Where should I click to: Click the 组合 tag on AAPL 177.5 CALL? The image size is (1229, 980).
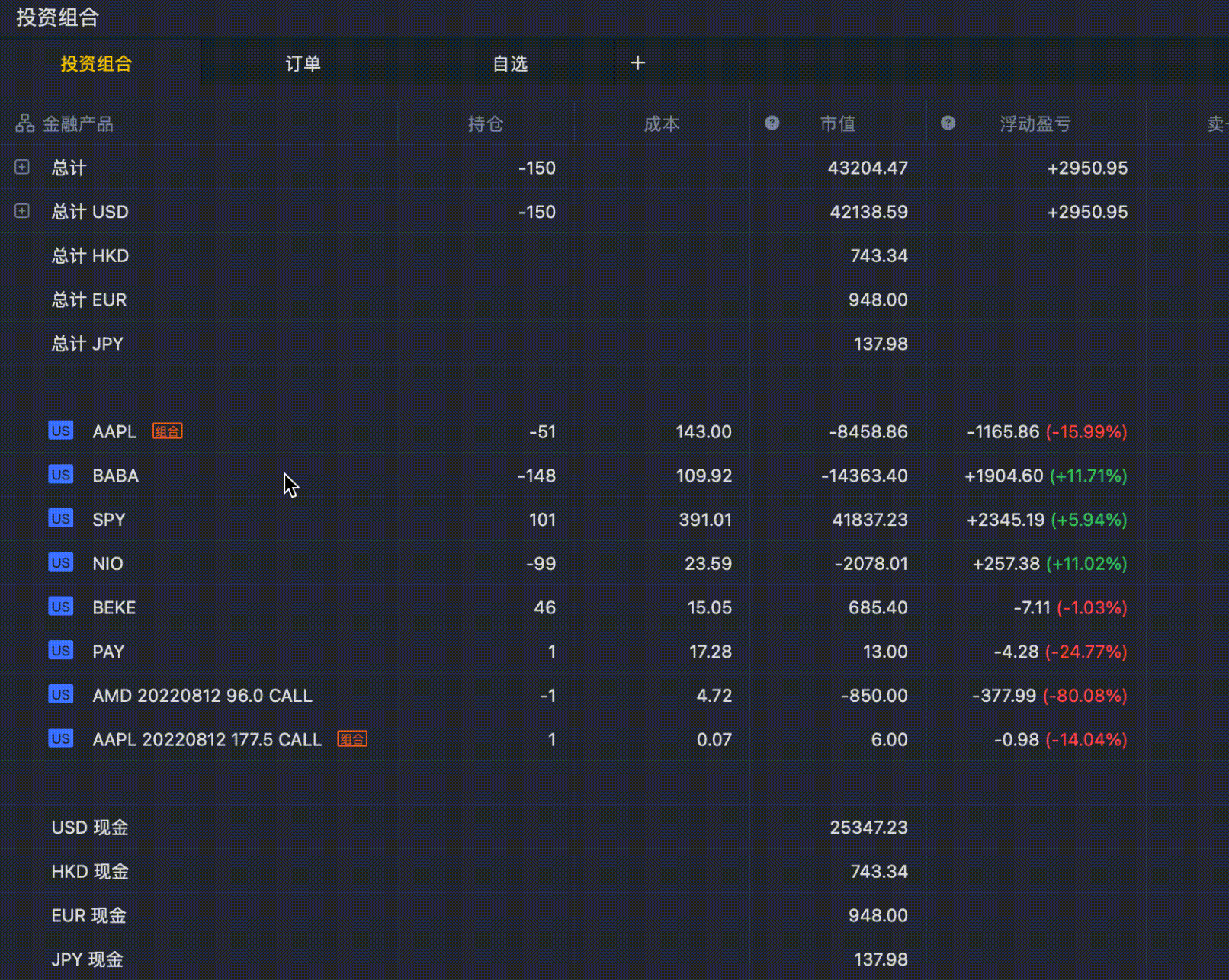(x=352, y=739)
